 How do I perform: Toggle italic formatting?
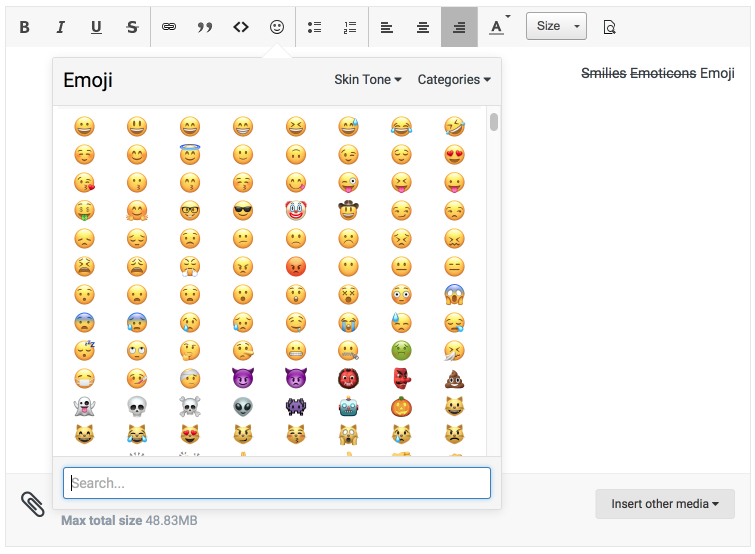(60, 27)
